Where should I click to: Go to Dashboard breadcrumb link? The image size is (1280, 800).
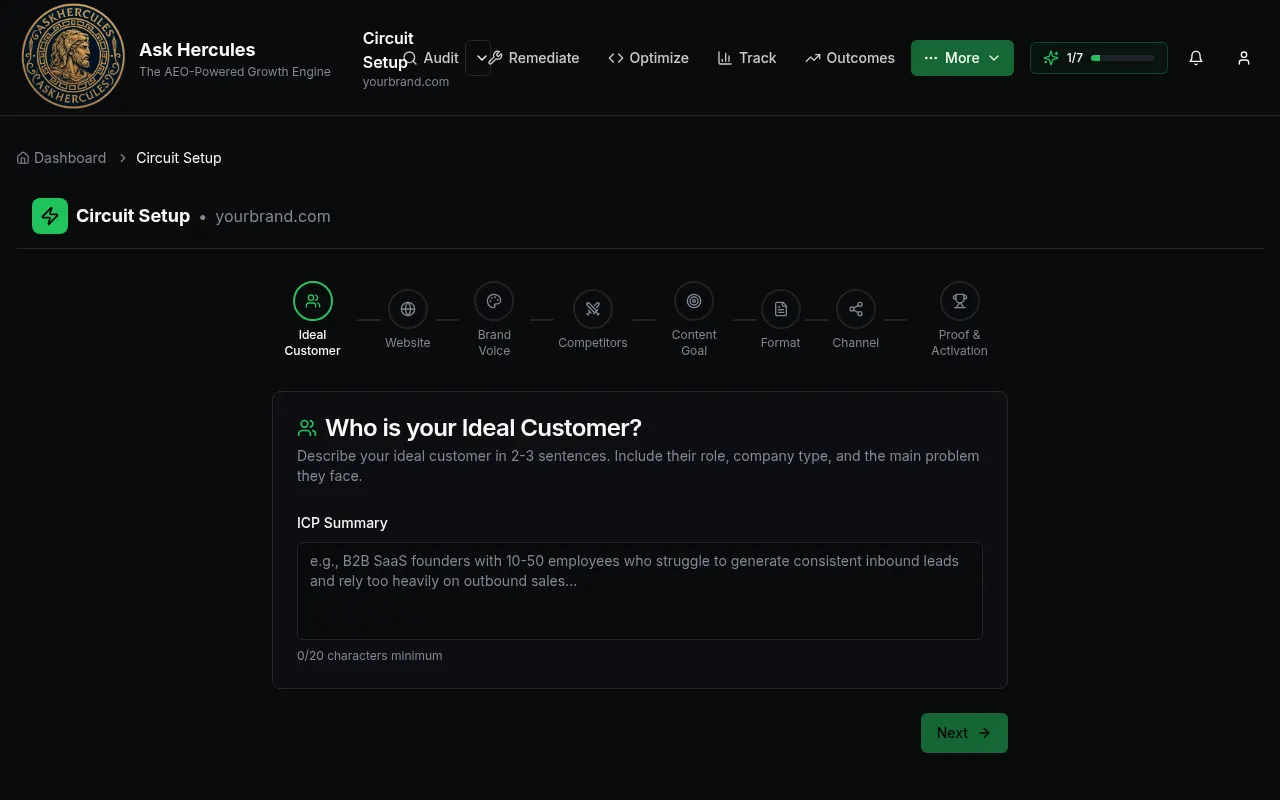[62, 158]
